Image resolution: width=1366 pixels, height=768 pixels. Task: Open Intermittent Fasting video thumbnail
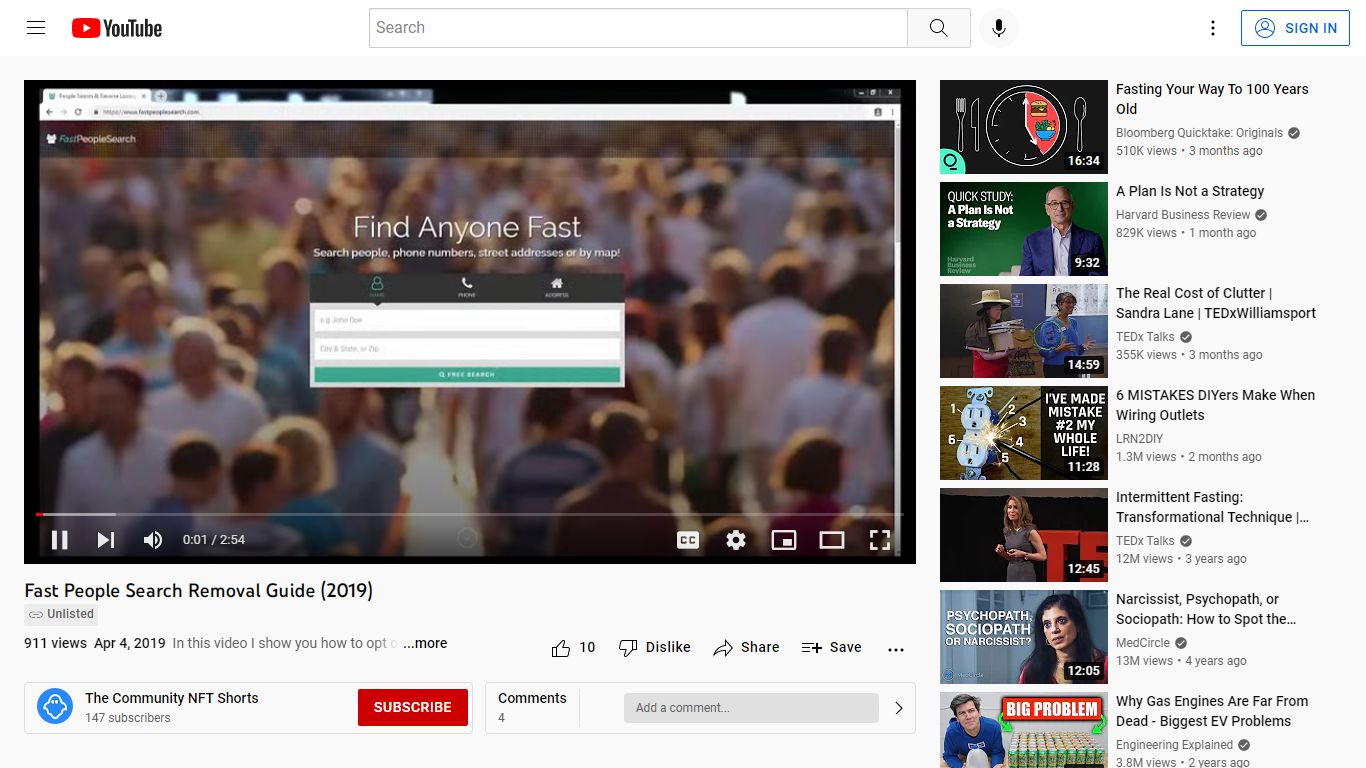pyautogui.click(x=1024, y=535)
